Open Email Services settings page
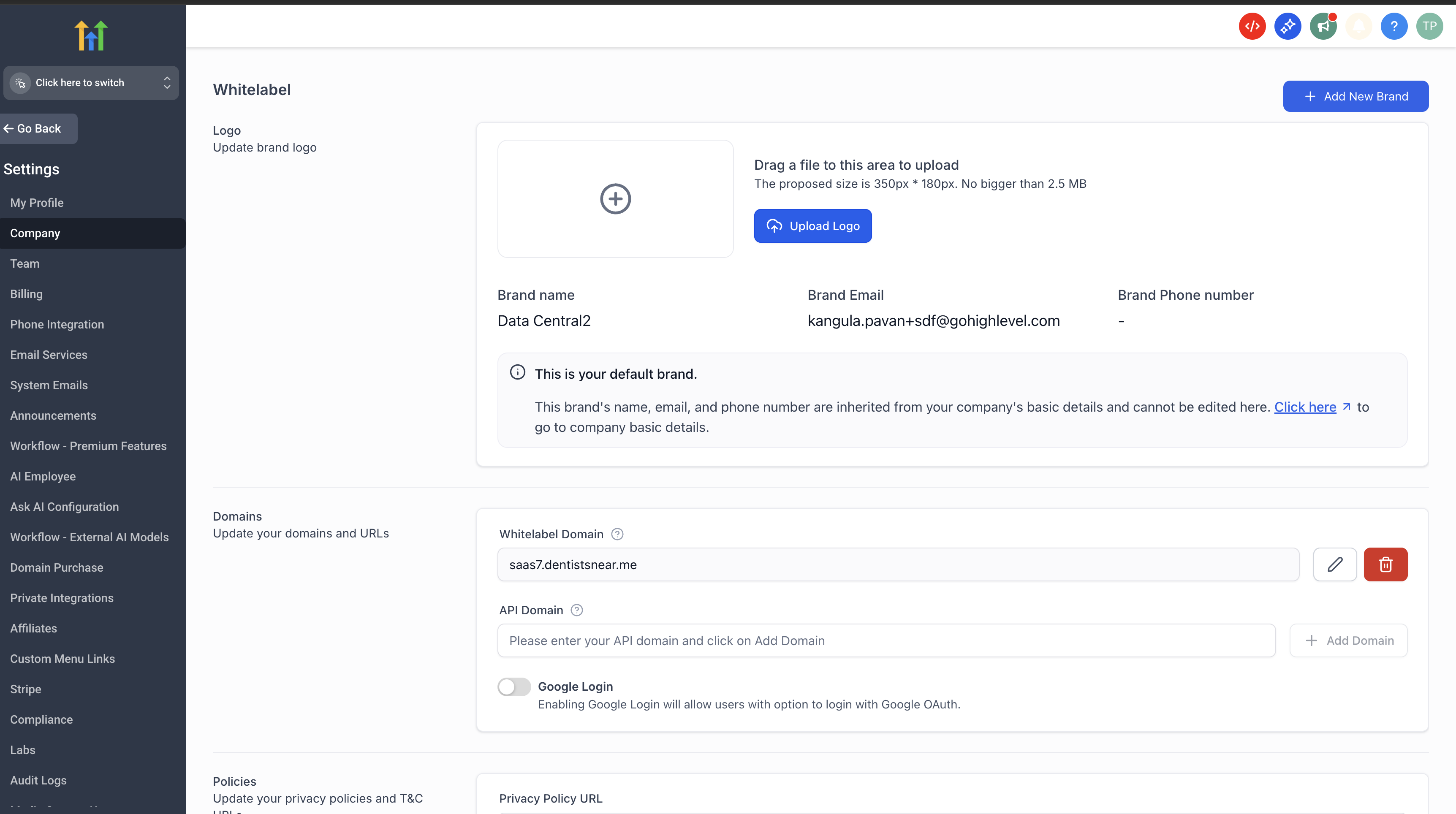Image resolution: width=1456 pixels, height=814 pixels. coord(49,354)
